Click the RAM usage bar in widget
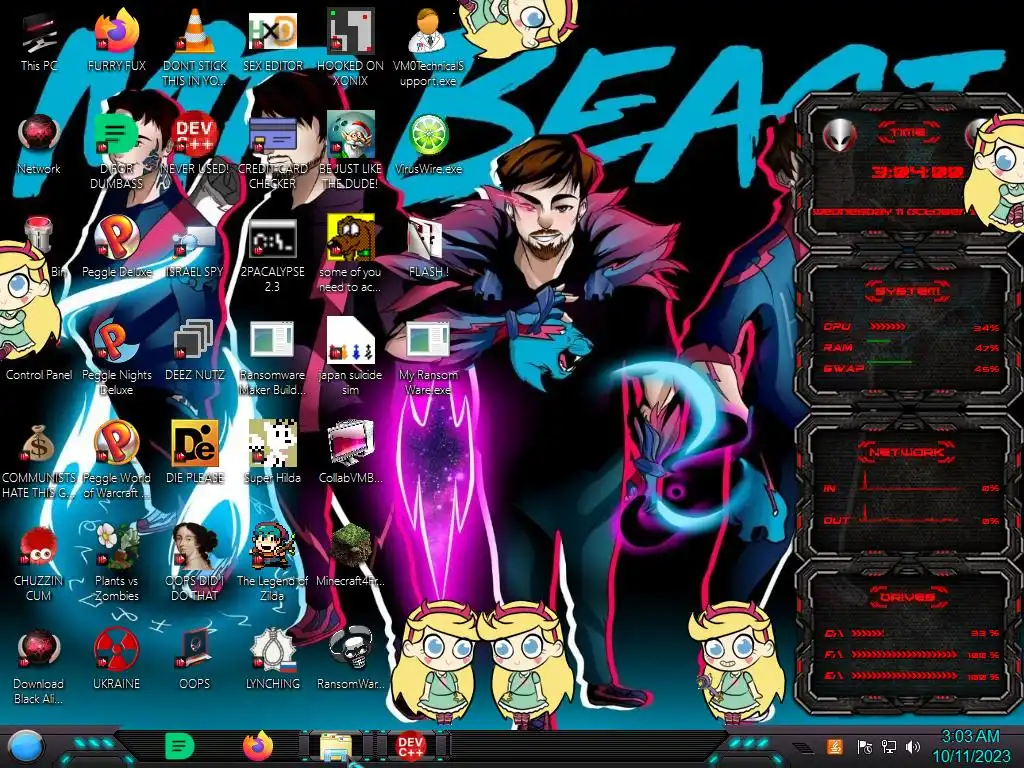1024x768 pixels. 879,342
